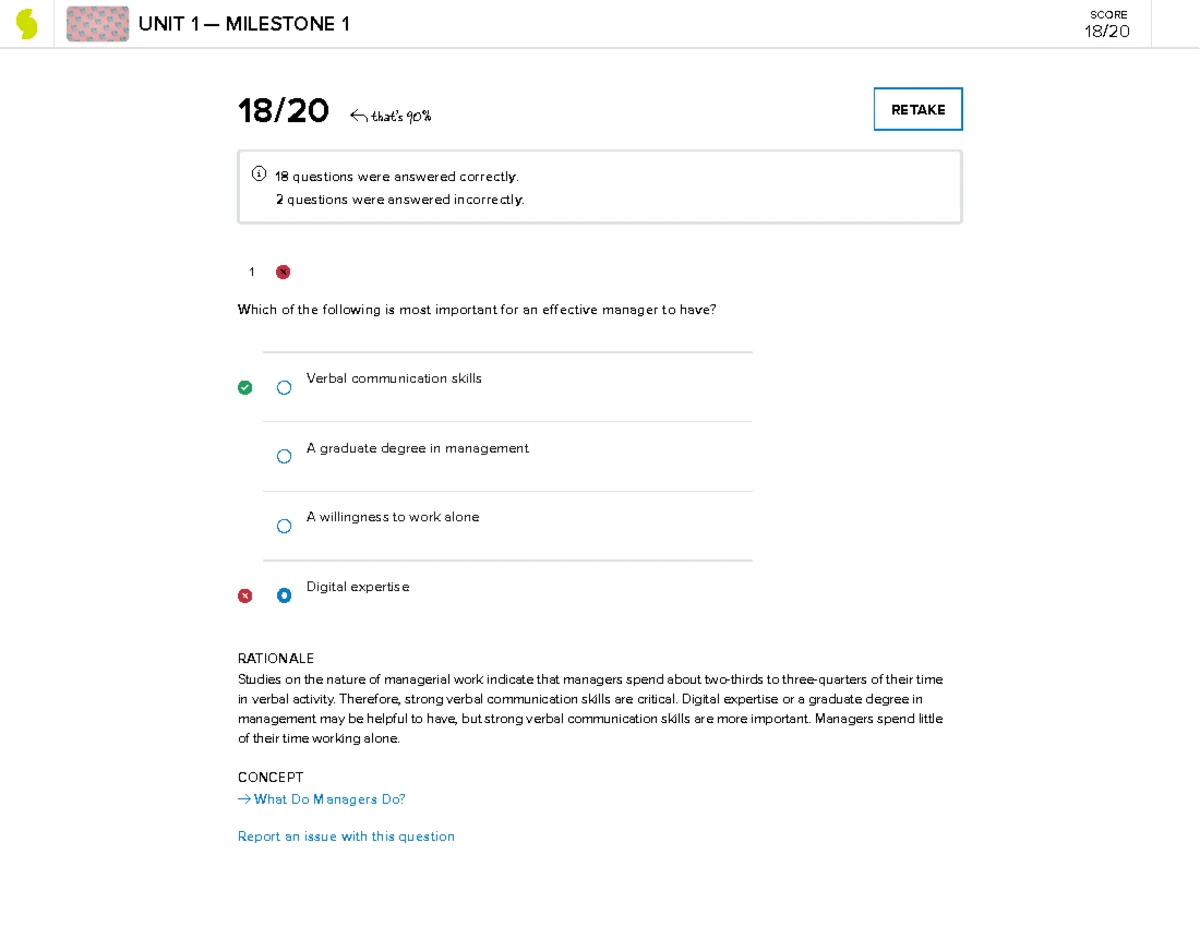
Task: Click the red incorrect marker beside question 1
Action: point(283,272)
